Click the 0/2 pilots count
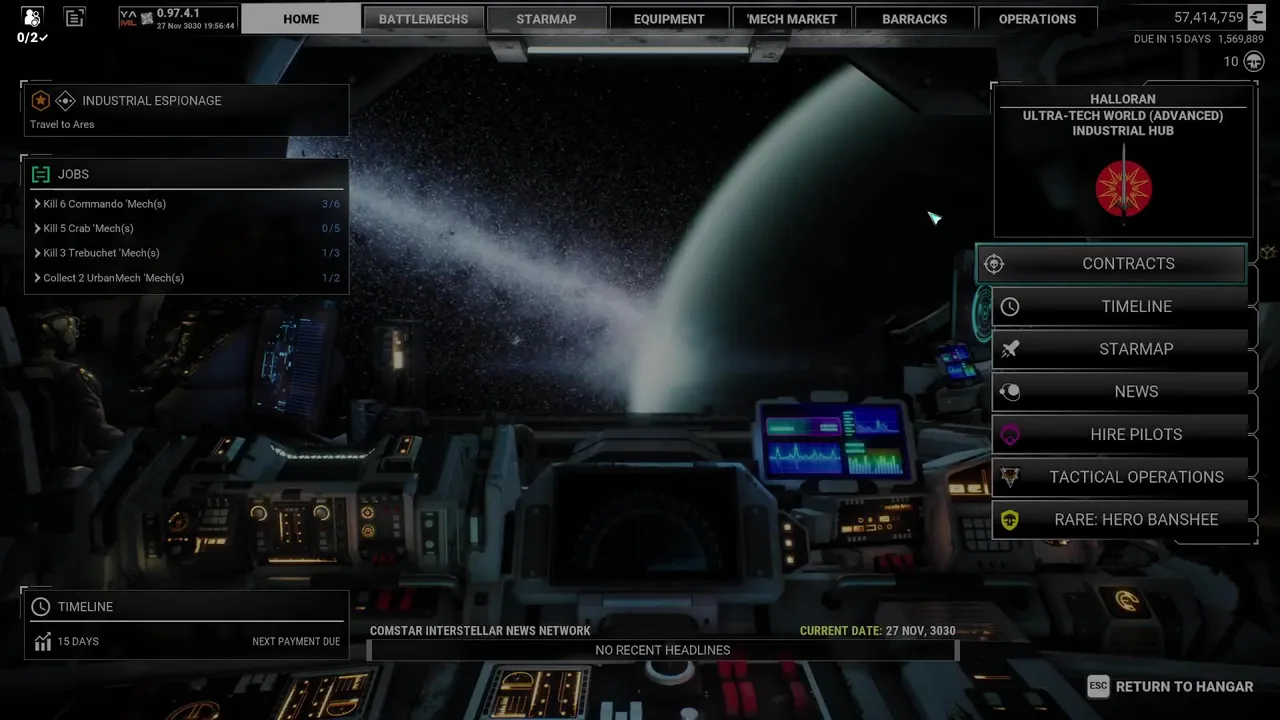The width and height of the screenshot is (1280, 720). pos(32,38)
